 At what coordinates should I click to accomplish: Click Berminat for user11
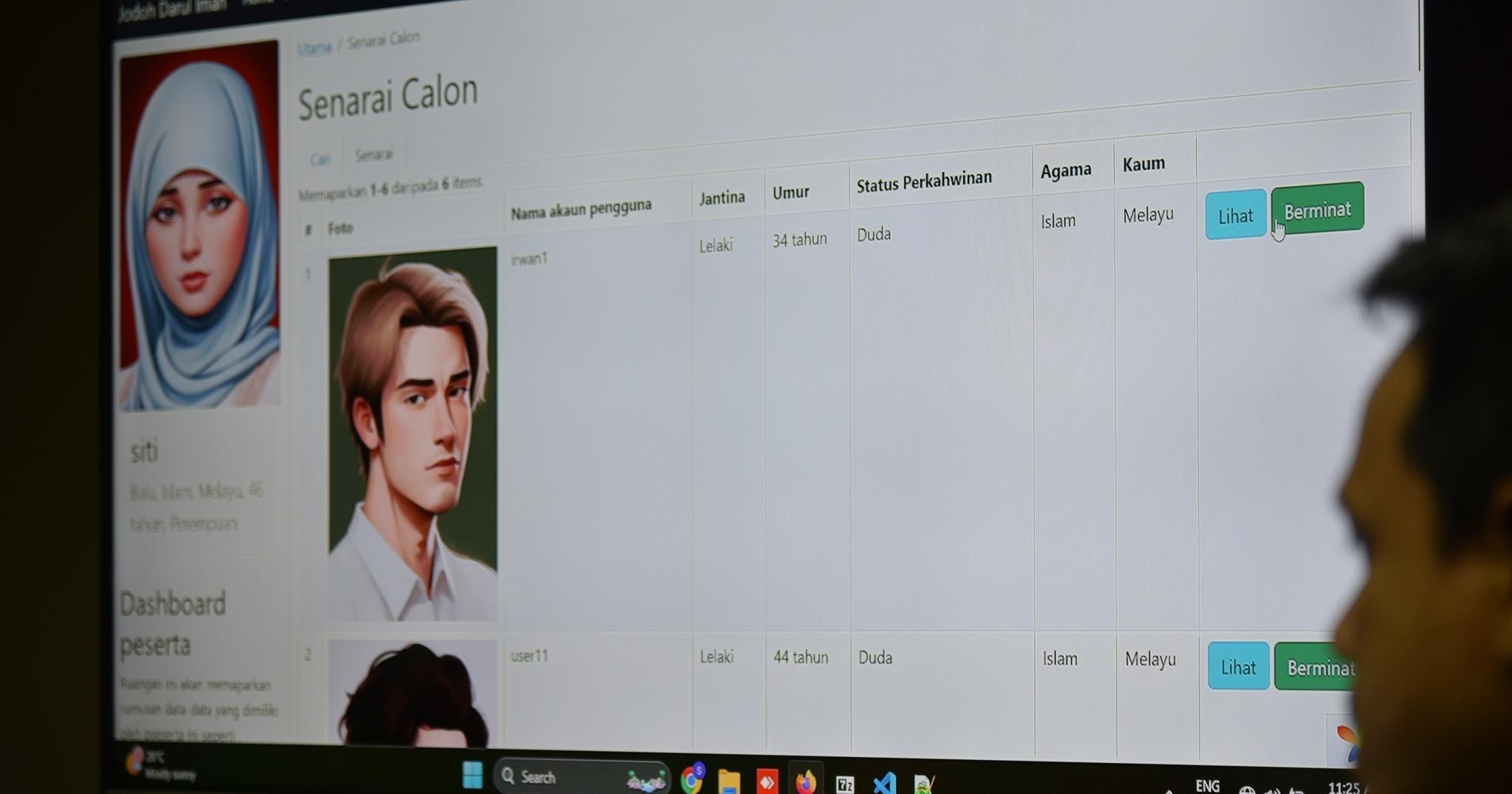tap(1317, 668)
